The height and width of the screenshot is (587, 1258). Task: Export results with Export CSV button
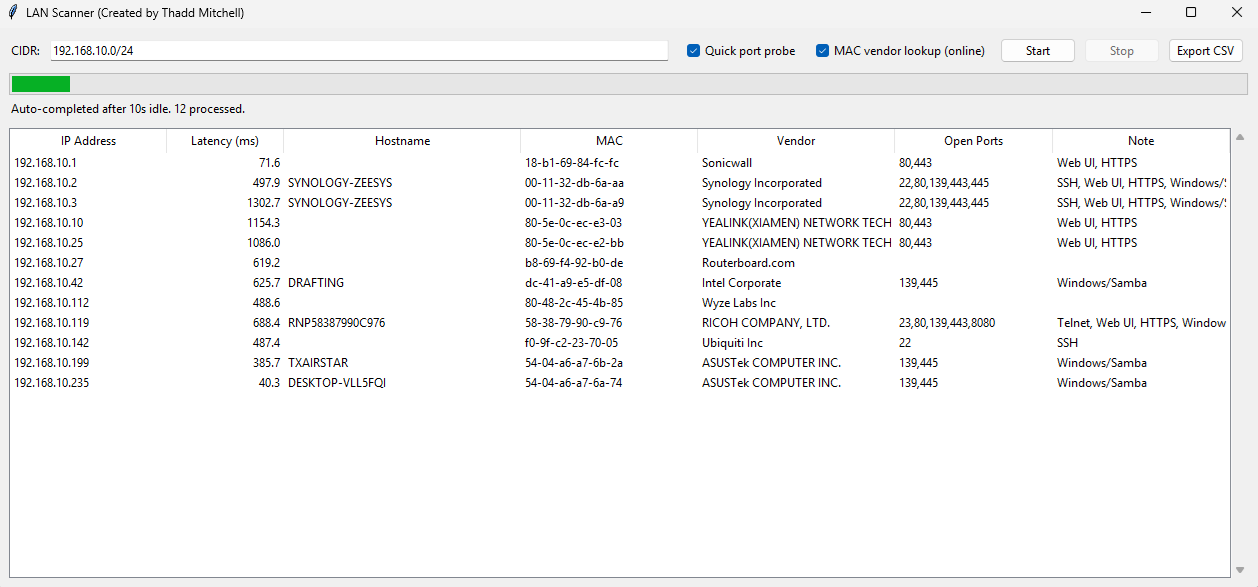coord(1205,51)
